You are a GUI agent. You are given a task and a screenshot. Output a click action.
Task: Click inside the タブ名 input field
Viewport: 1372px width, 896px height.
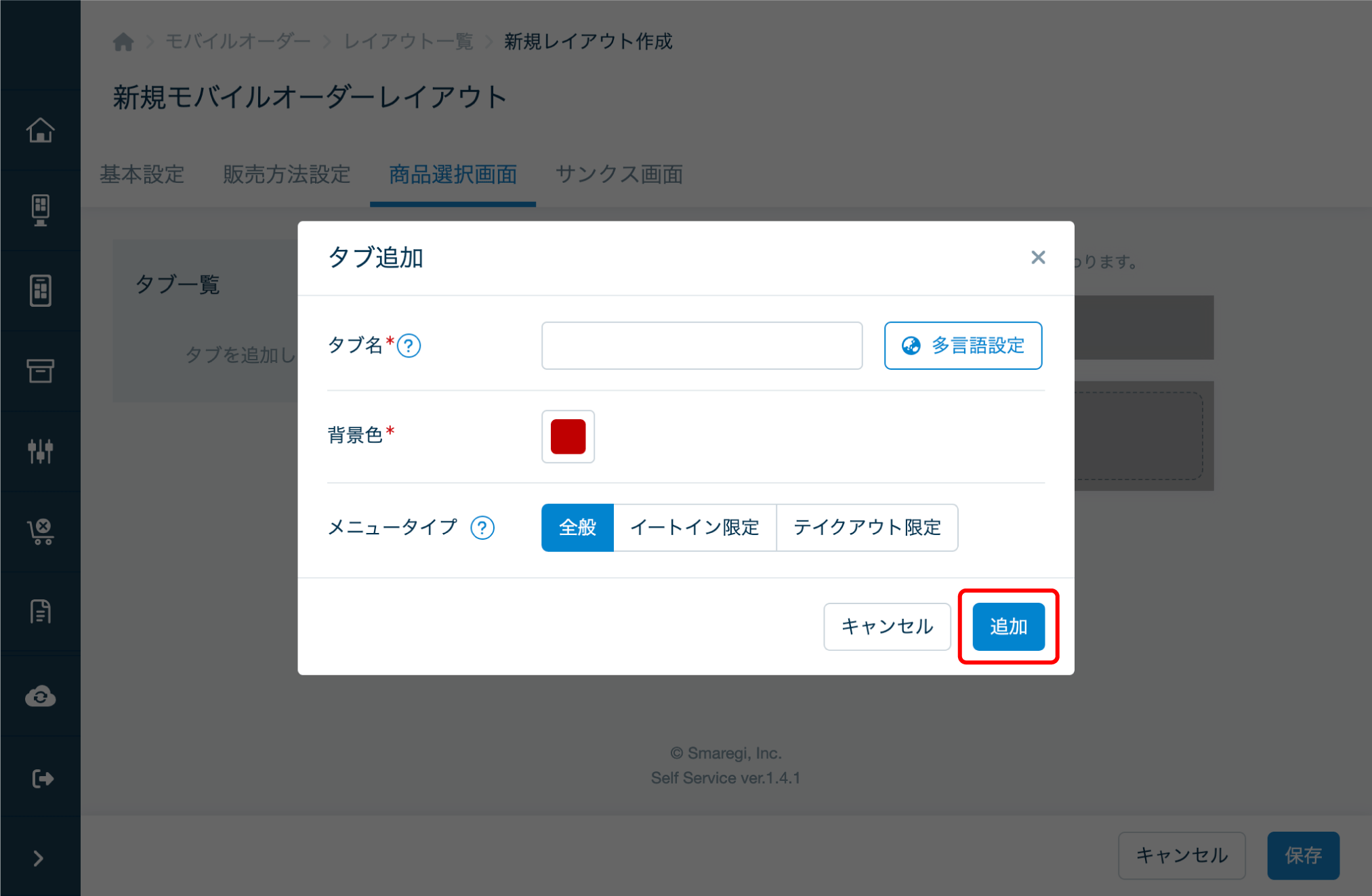point(701,345)
